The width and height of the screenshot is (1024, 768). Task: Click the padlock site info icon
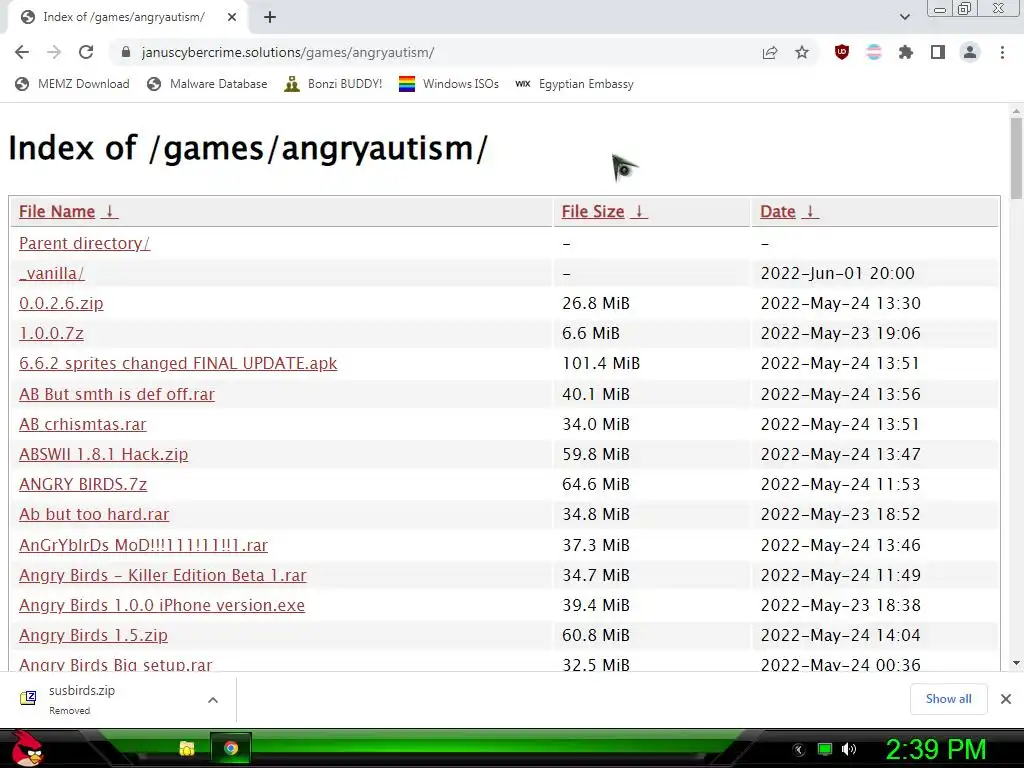(126, 52)
